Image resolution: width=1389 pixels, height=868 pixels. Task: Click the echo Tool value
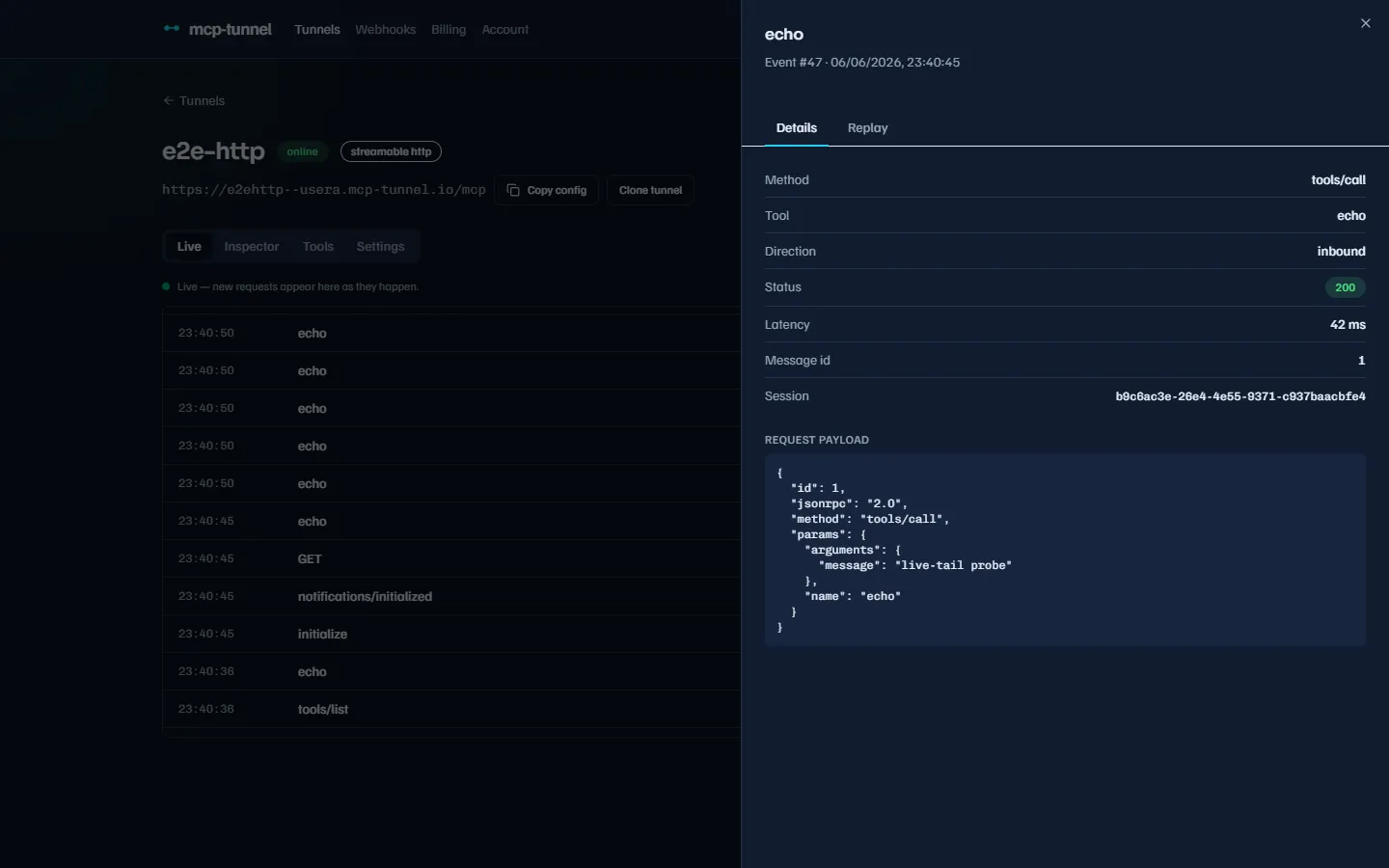(1350, 216)
